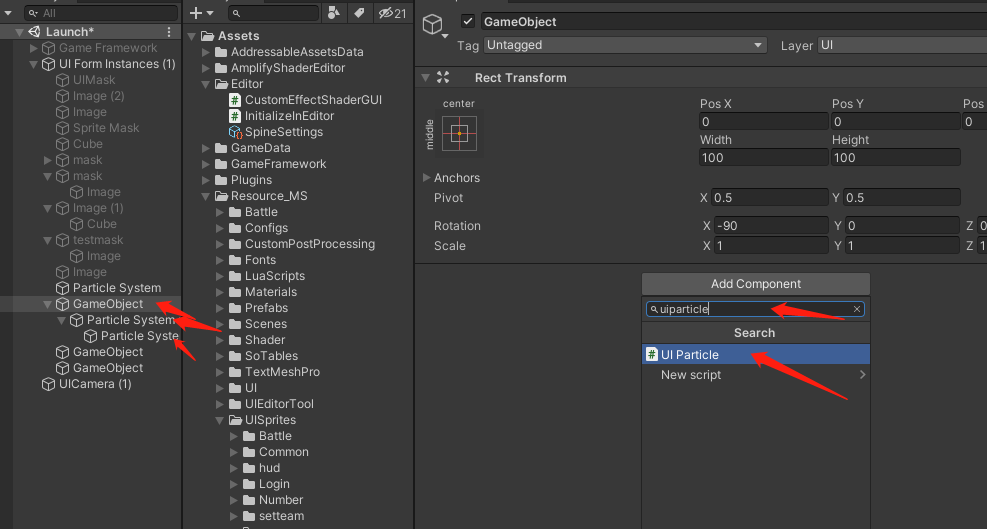The height and width of the screenshot is (529, 987).
Task: Open the Launch scene kebab menu
Action: [172, 32]
